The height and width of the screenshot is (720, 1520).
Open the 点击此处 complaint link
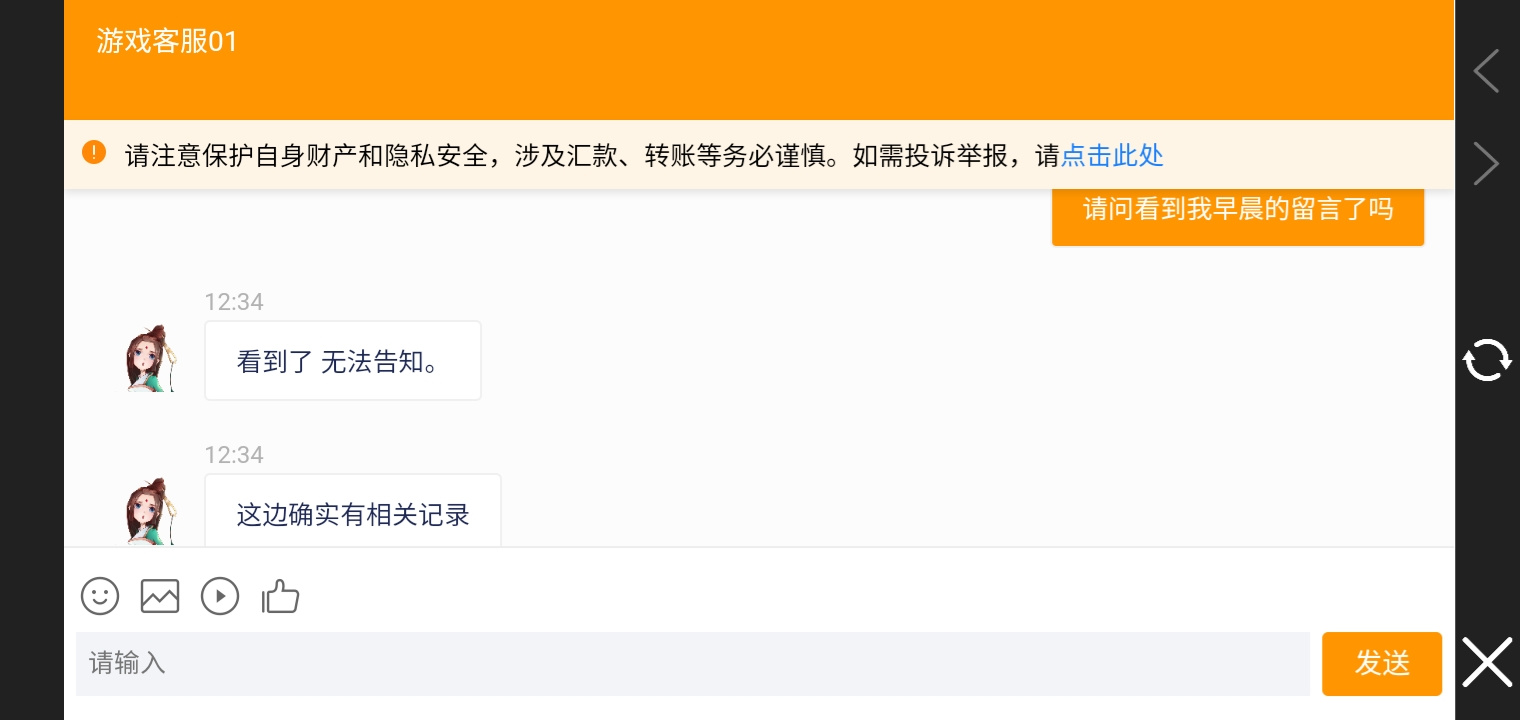(1112, 156)
